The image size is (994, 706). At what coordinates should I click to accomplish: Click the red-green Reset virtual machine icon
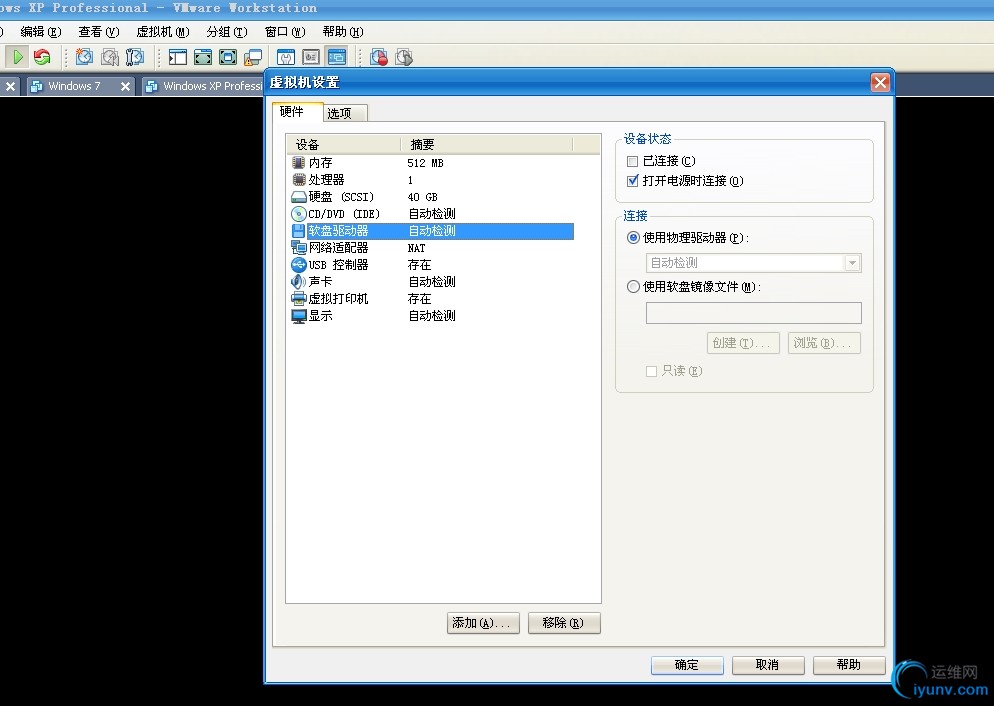(x=42, y=57)
